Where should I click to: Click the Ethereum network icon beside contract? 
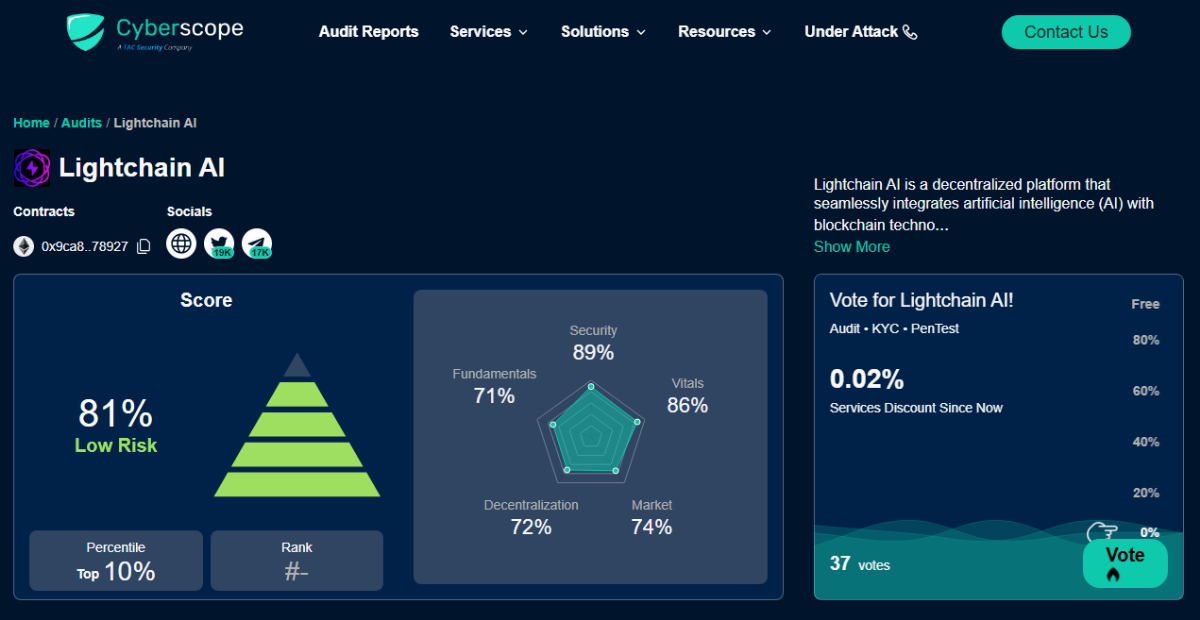click(22, 245)
